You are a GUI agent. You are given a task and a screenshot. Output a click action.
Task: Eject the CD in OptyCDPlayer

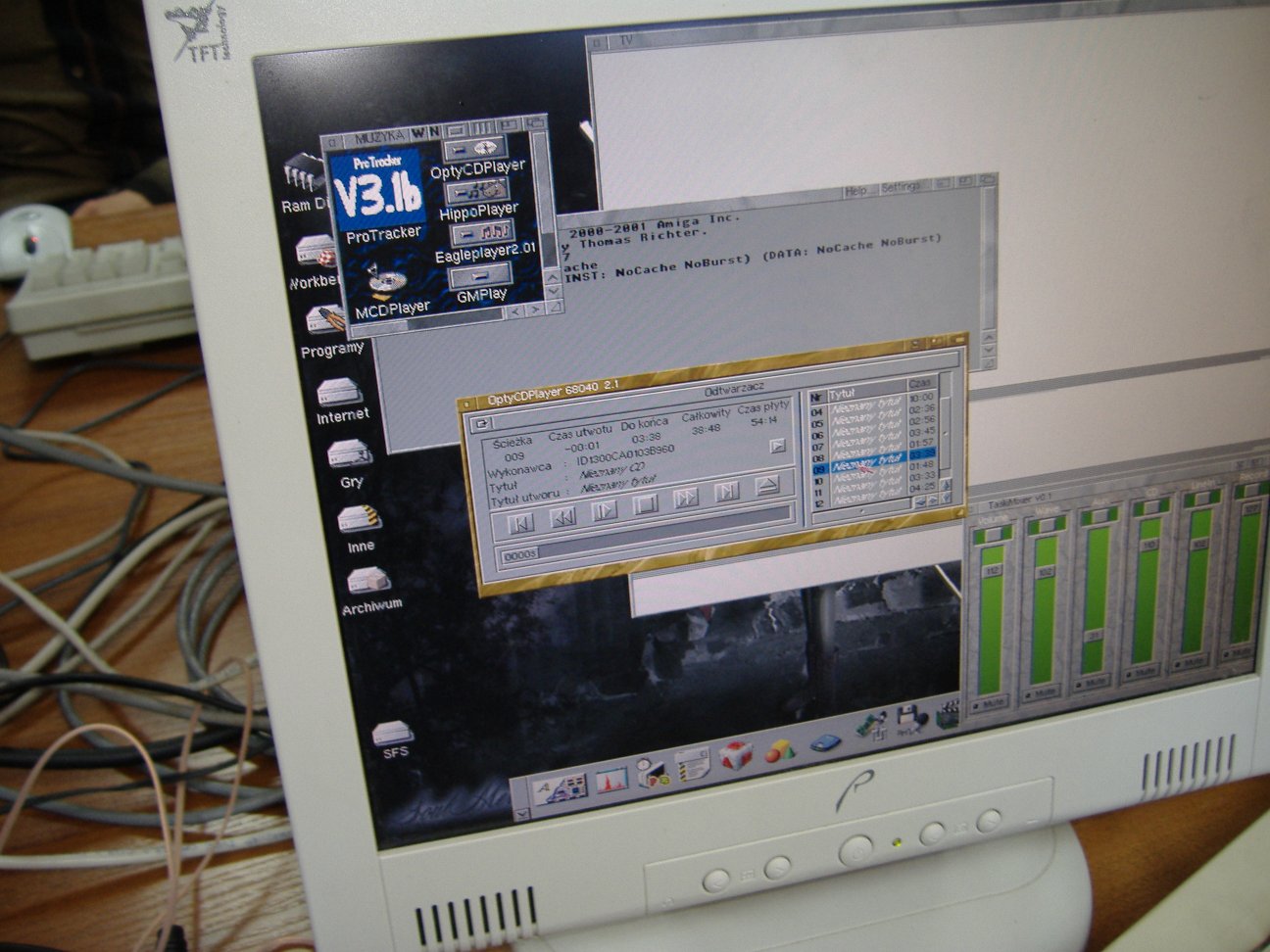pos(767,485)
